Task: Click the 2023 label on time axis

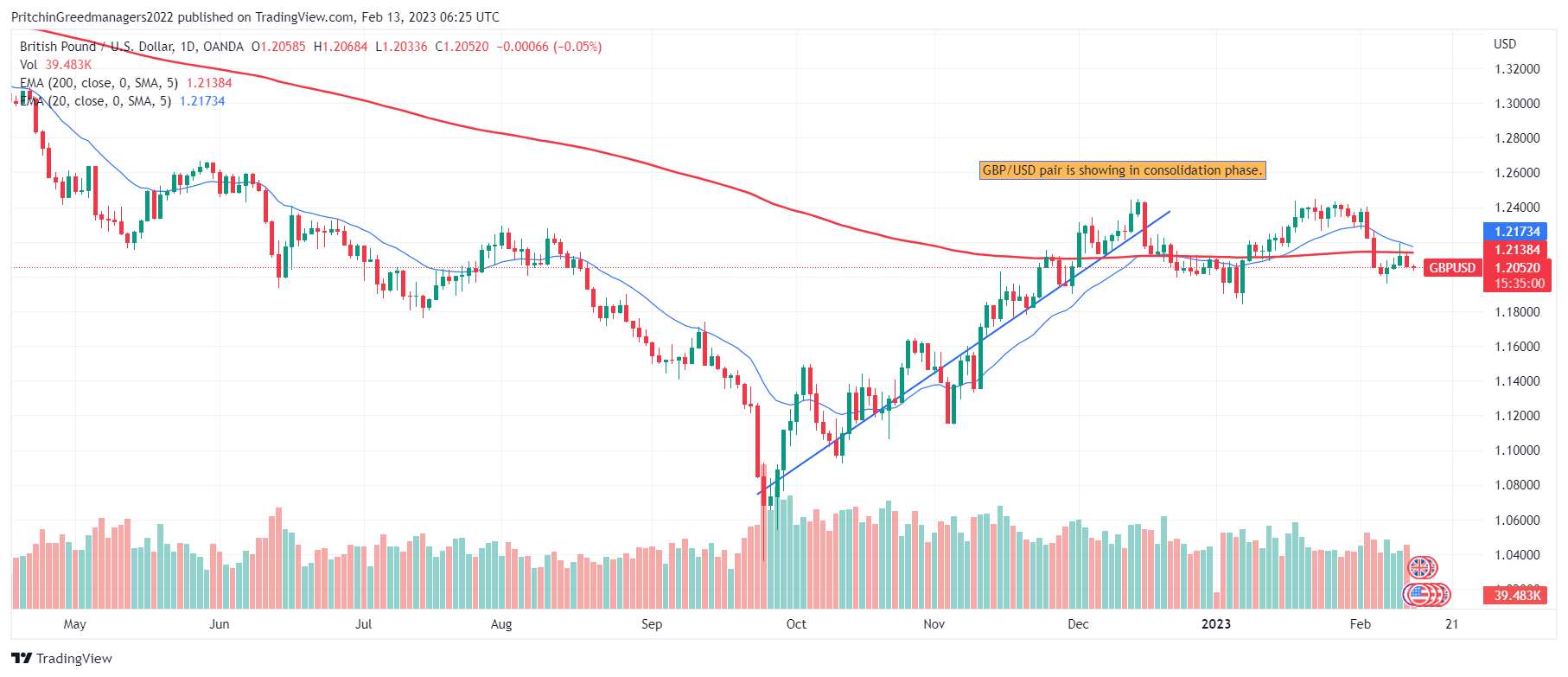Action: [1216, 624]
